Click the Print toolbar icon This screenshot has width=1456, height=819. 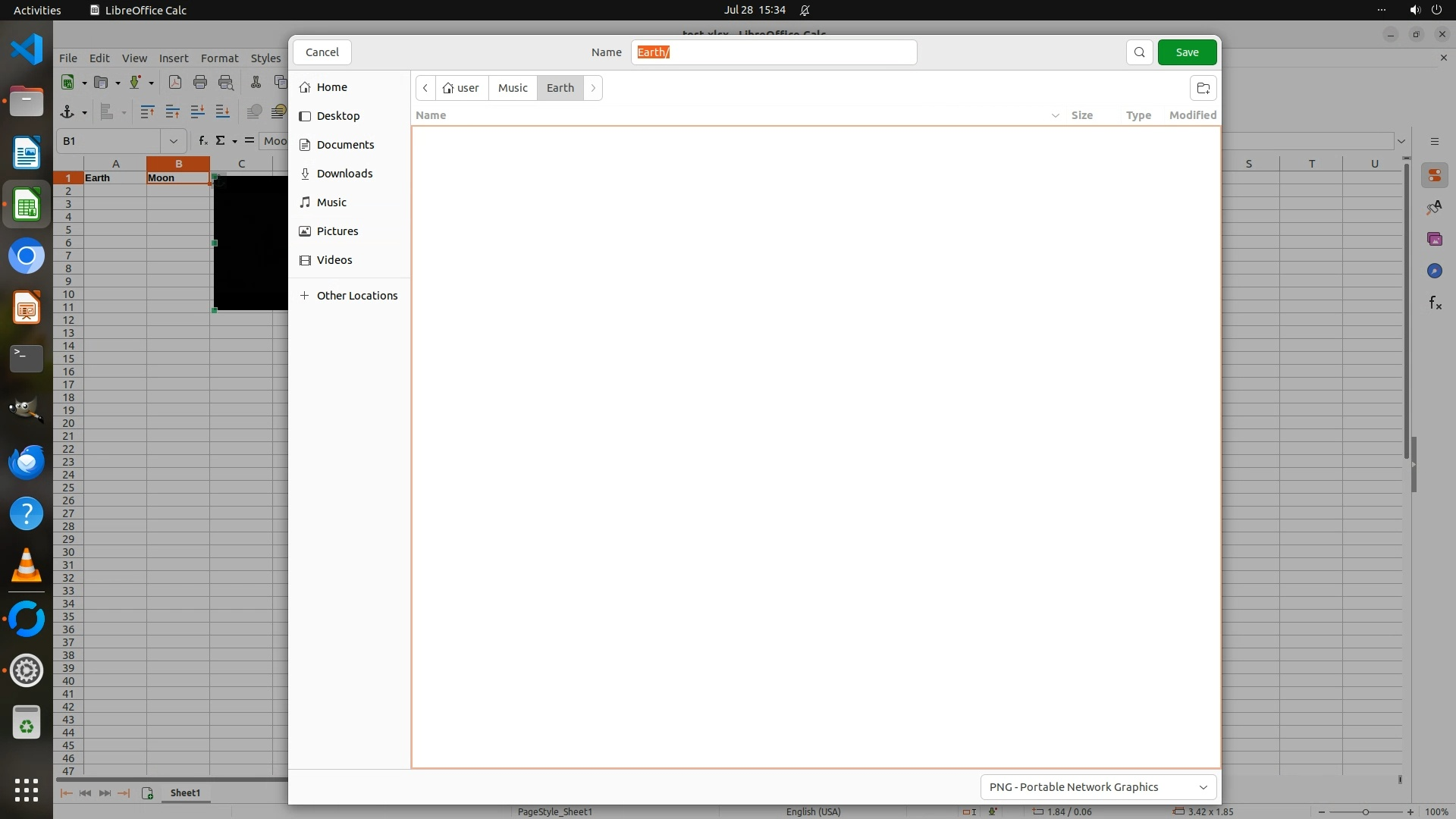click(x=200, y=83)
